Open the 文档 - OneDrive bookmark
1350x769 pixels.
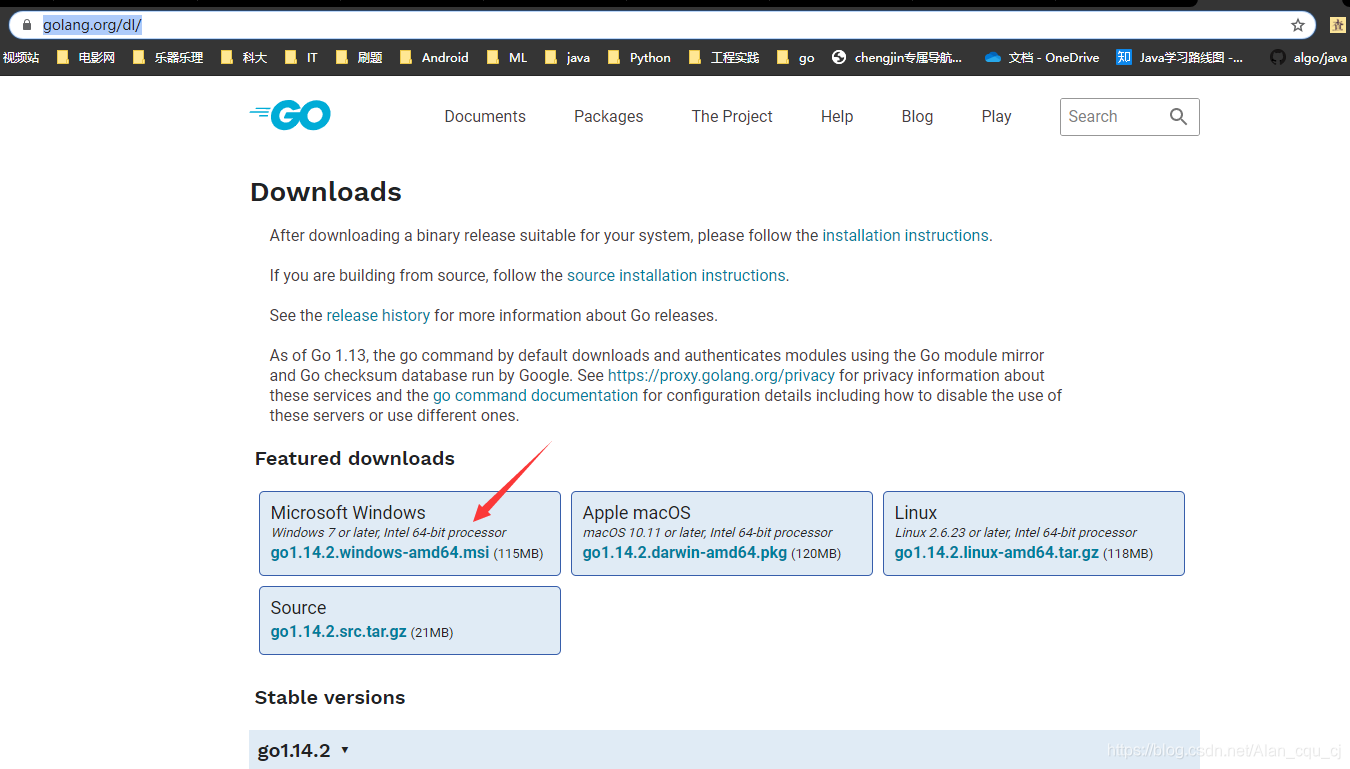tap(1042, 58)
